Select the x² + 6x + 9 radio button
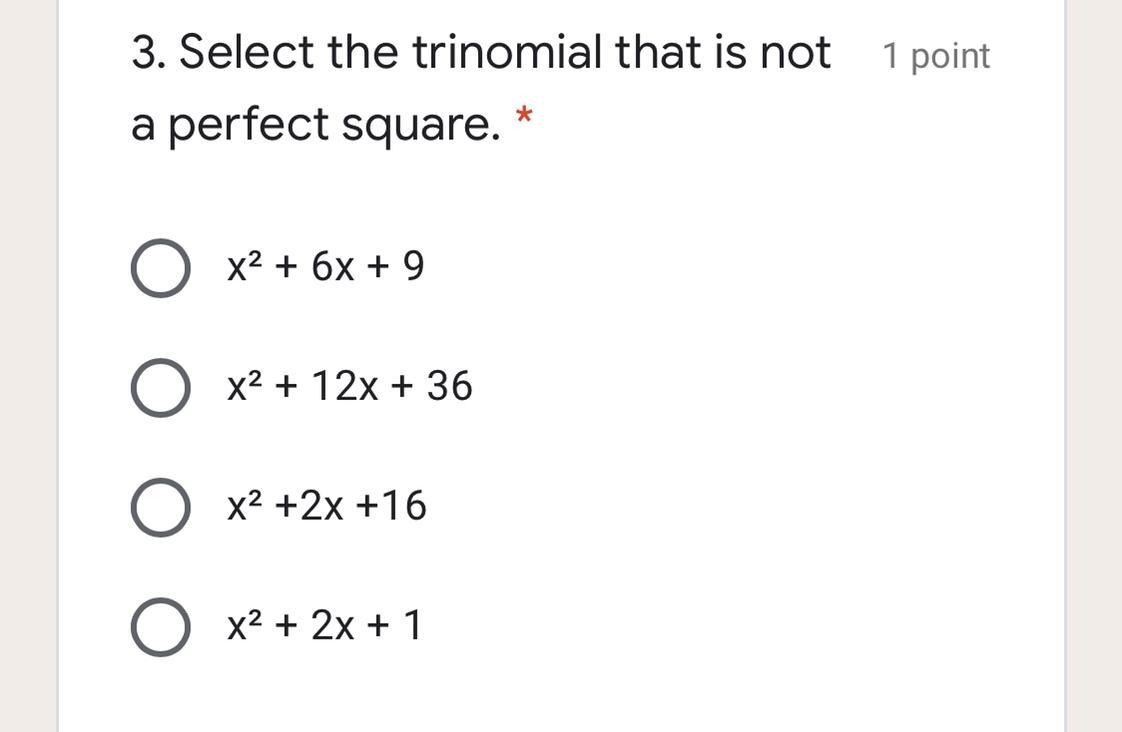The height and width of the screenshot is (732, 1122). point(161,268)
